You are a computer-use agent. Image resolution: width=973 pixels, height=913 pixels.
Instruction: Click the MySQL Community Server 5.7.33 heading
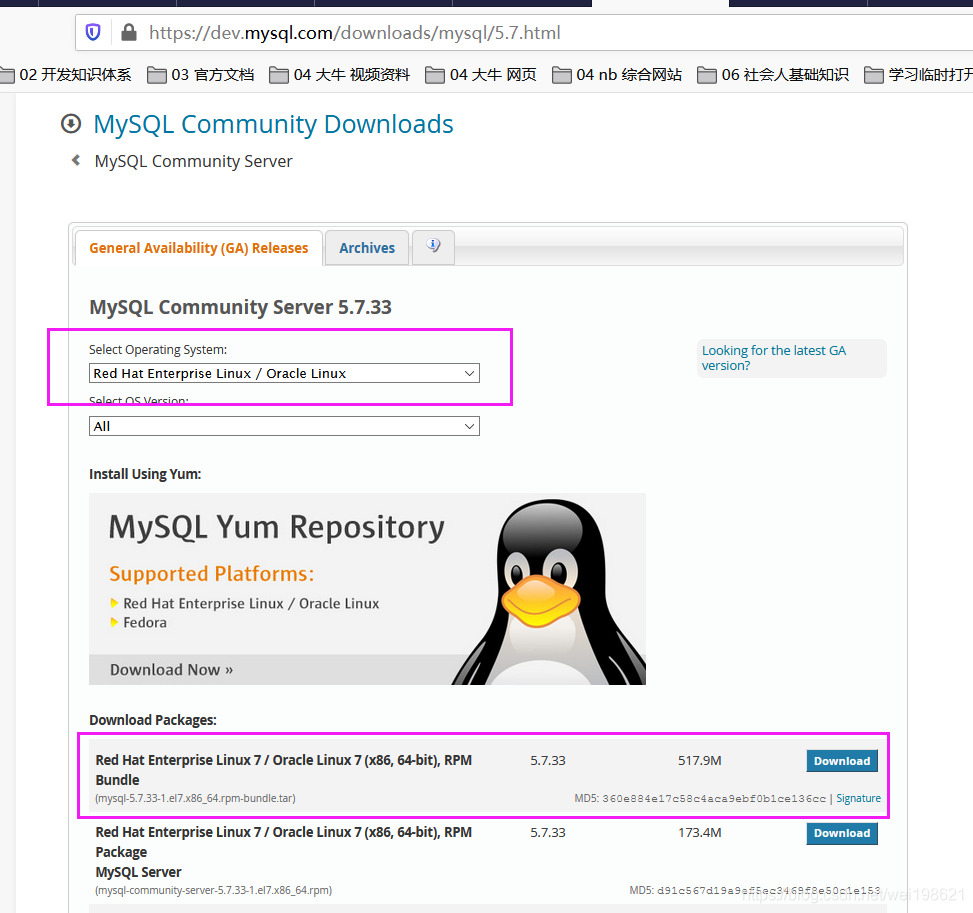[x=240, y=307]
